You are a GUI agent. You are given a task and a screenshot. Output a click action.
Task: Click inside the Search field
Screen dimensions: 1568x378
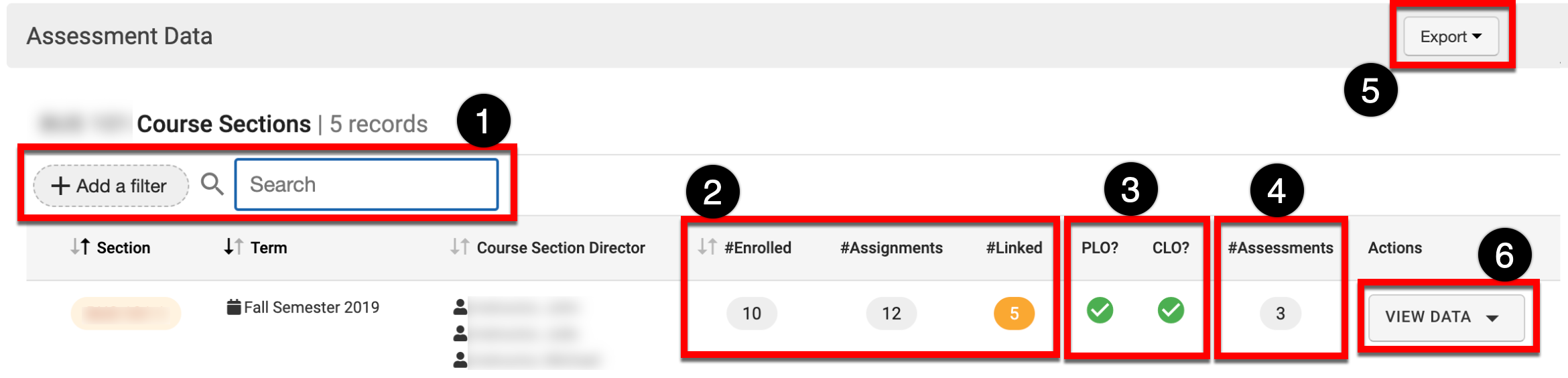click(367, 184)
